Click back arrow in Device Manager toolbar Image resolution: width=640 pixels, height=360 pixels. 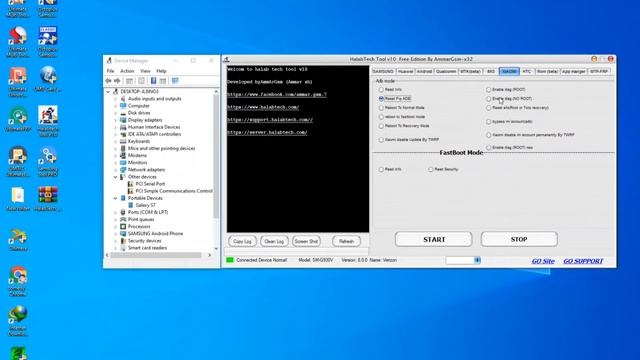pyautogui.click(x=108, y=81)
